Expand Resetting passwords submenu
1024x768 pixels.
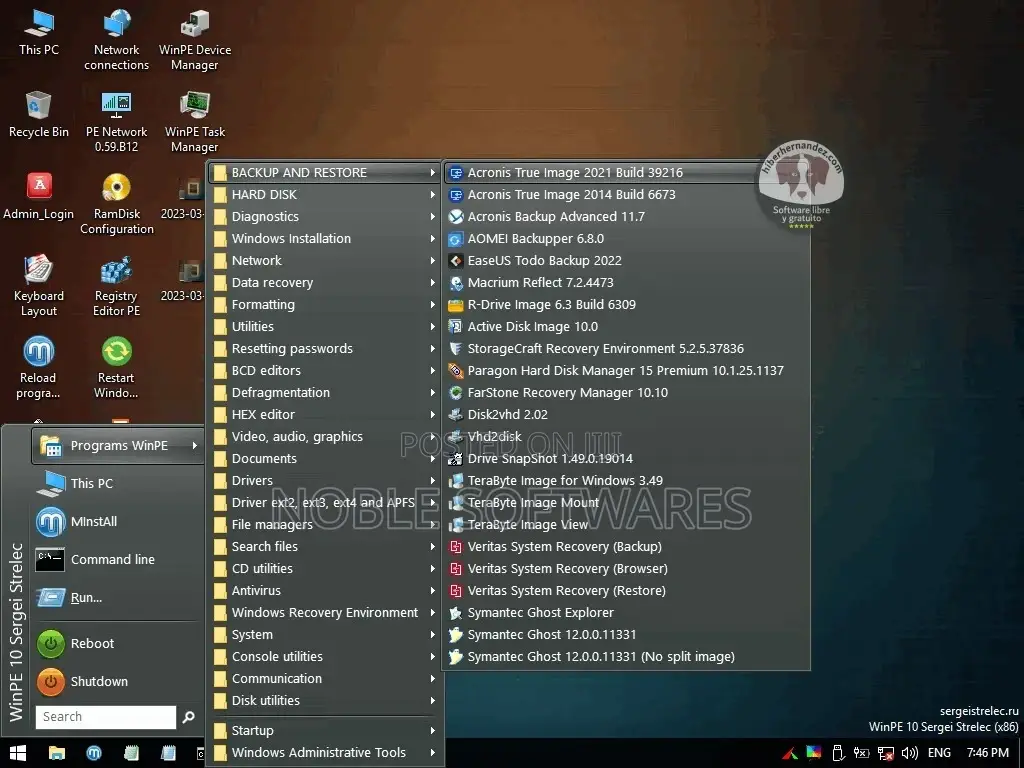pyautogui.click(x=325, y=349)
